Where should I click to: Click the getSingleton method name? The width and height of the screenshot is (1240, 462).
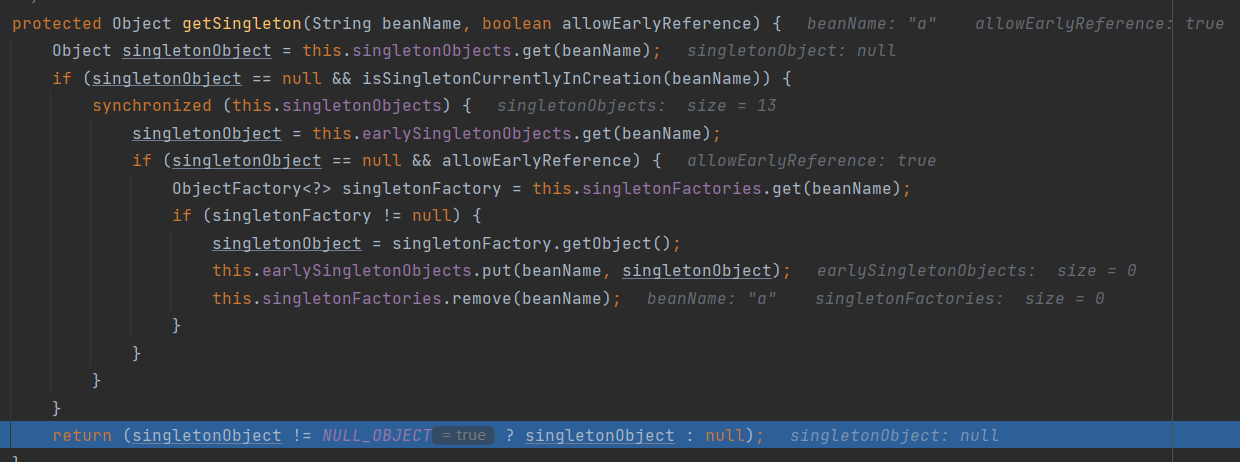[243, 23]
